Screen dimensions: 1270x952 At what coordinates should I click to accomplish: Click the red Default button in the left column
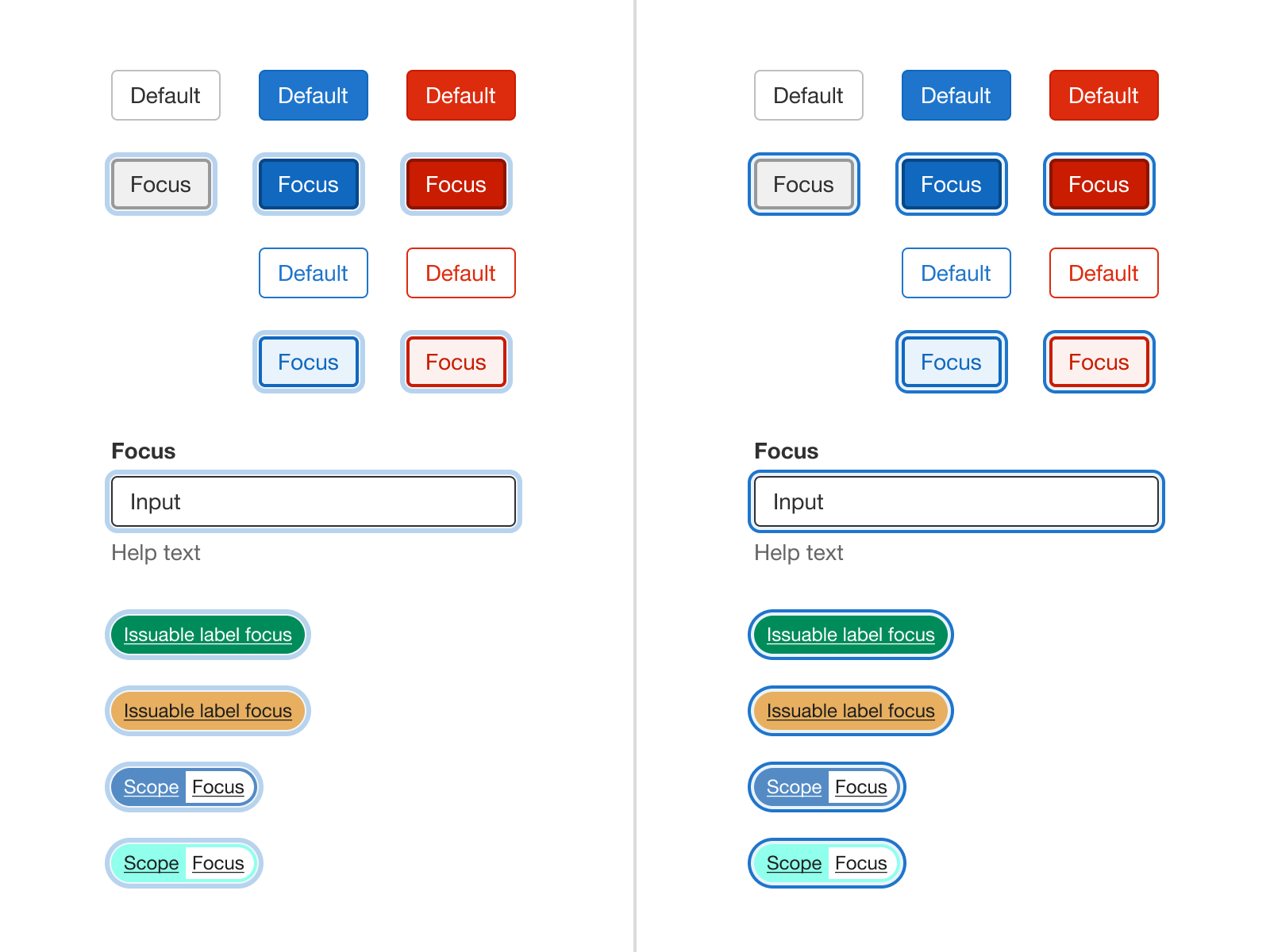pos(460,95)
